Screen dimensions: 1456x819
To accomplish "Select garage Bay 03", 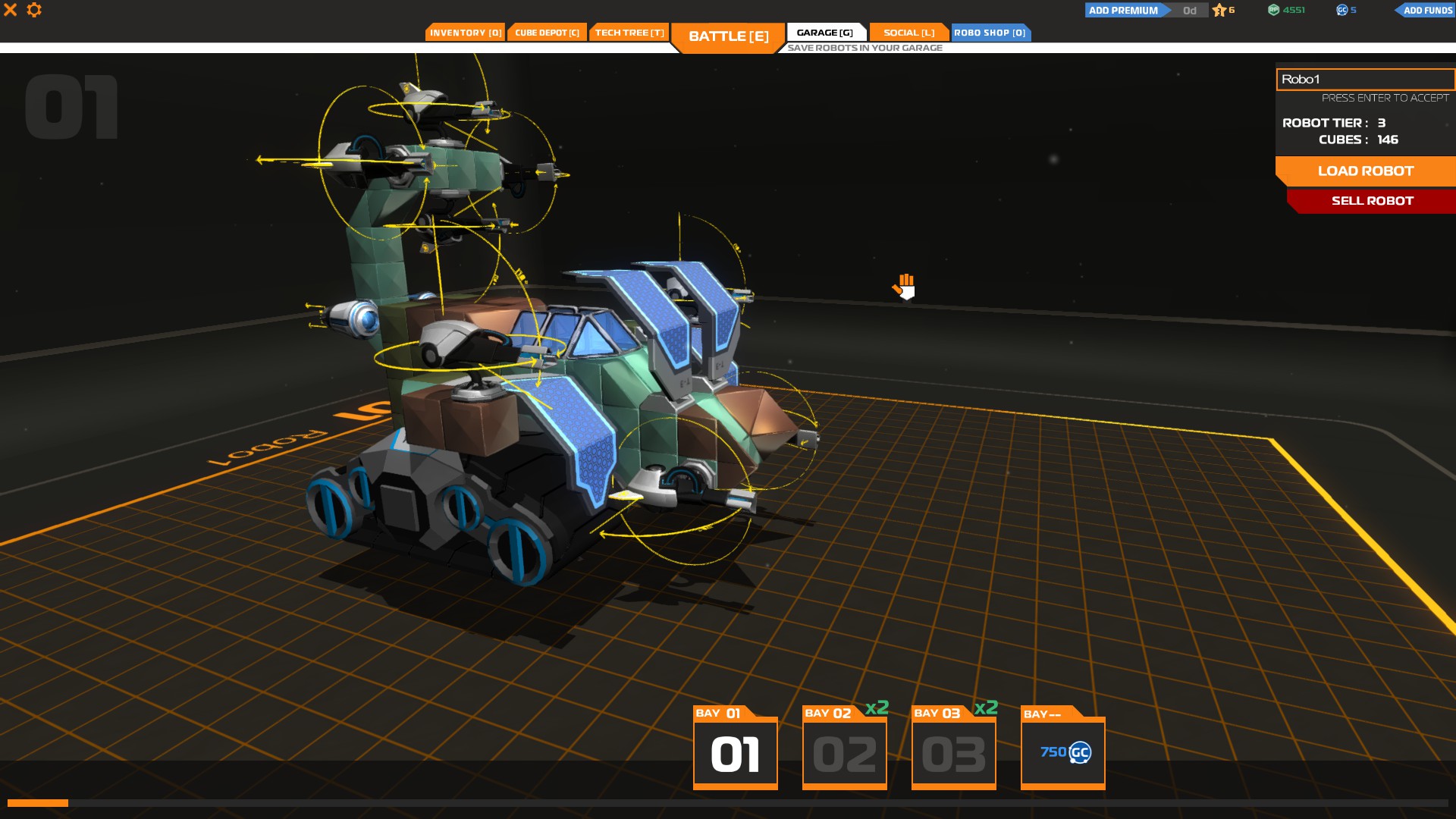I will pos(953,748).
